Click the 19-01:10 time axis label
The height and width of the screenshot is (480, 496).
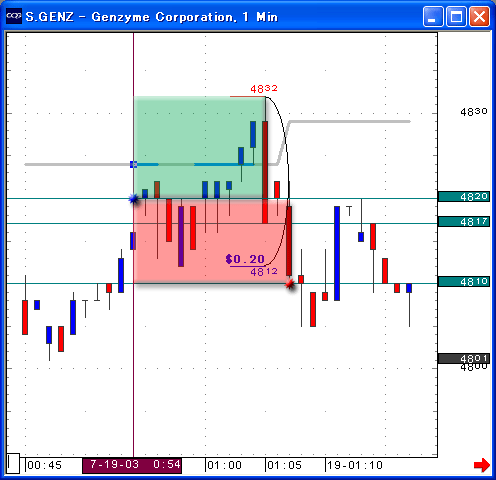click(x=355, y=465)
